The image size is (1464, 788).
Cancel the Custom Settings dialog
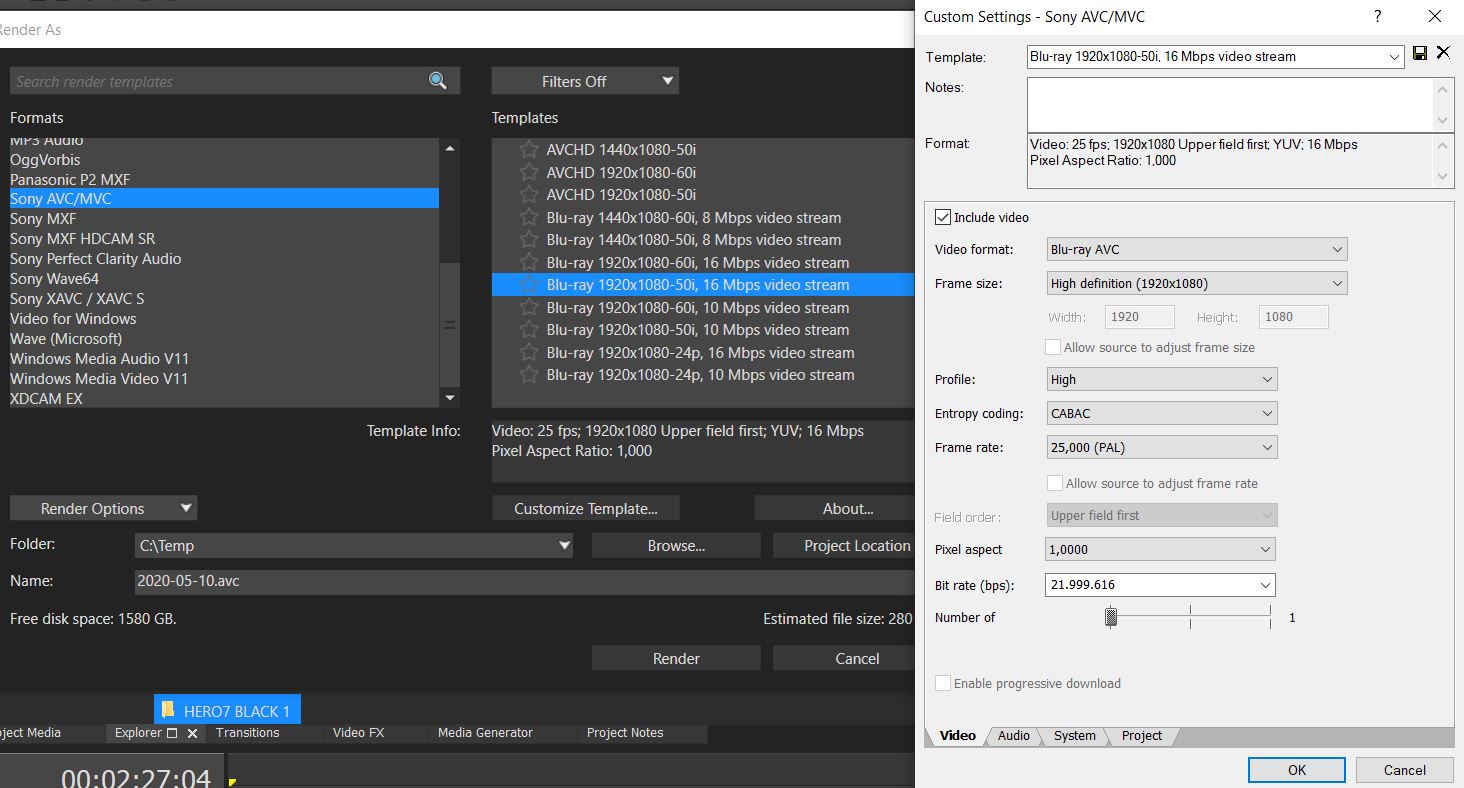click(x=1404, y=769)
